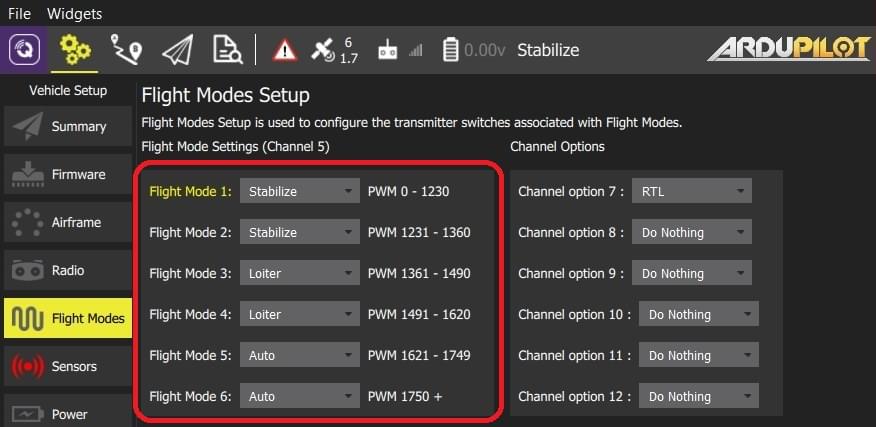This screenshot has height=427, width=876.
Task: Select the Sensors setup page
Action: click(67, 367)
